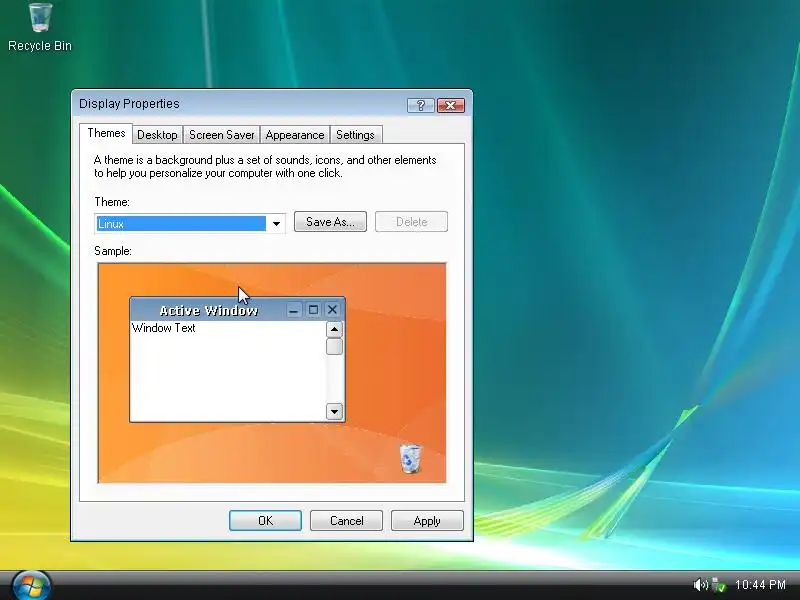Click scroll down arrow in sample window
The height and width of the screenshot is (600, 800).
click(x=334, y=411)
